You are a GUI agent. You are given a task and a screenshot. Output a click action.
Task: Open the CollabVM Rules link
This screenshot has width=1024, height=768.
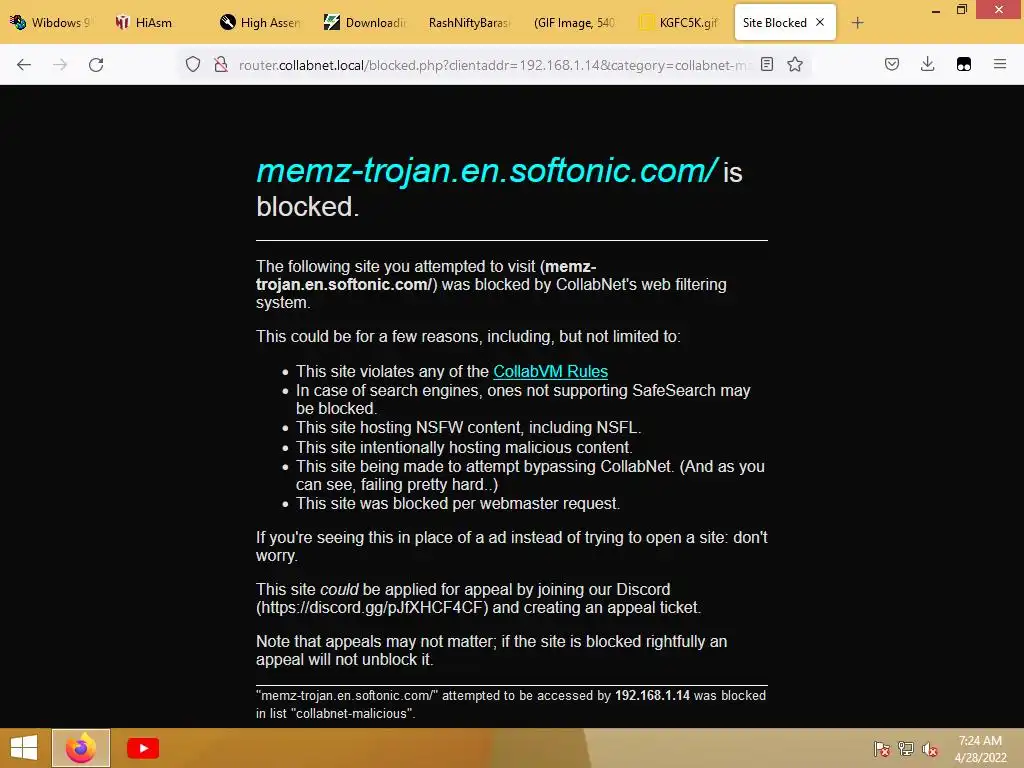pos(551,372)
